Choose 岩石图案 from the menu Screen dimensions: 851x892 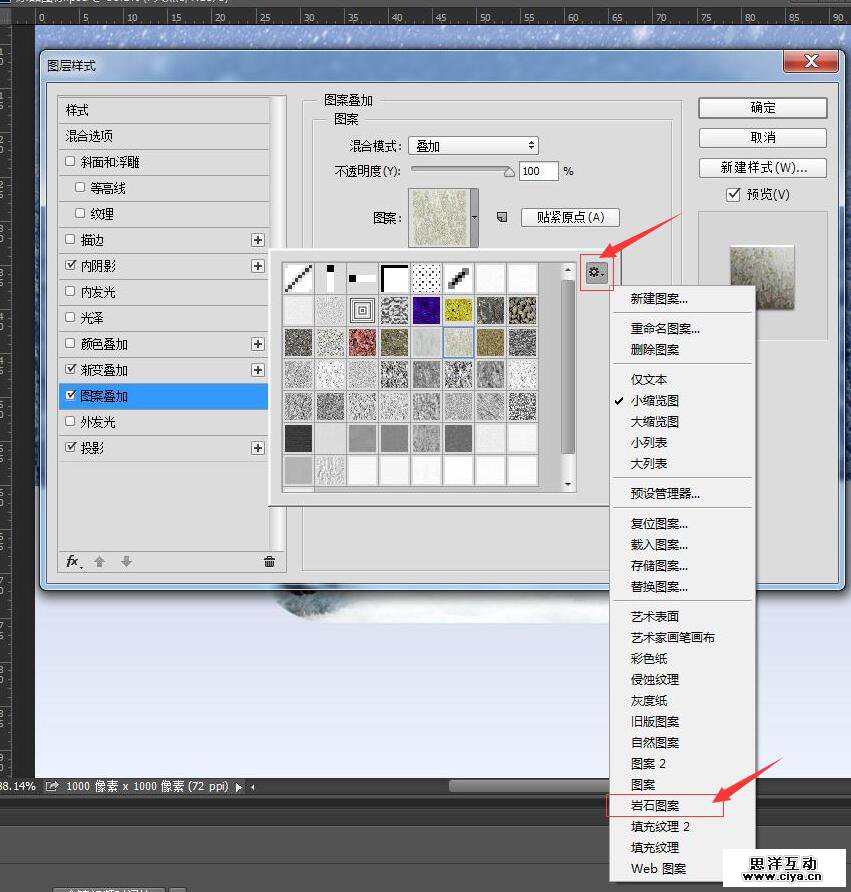655,806
